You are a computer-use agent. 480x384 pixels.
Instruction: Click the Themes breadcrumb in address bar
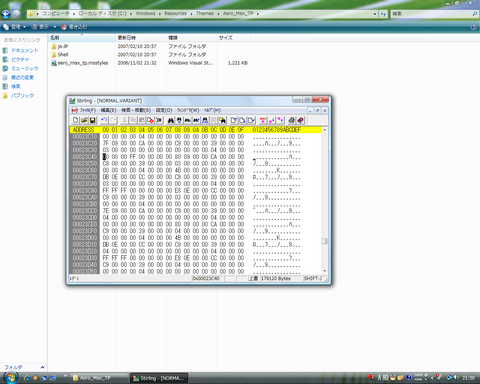(205, 13)
